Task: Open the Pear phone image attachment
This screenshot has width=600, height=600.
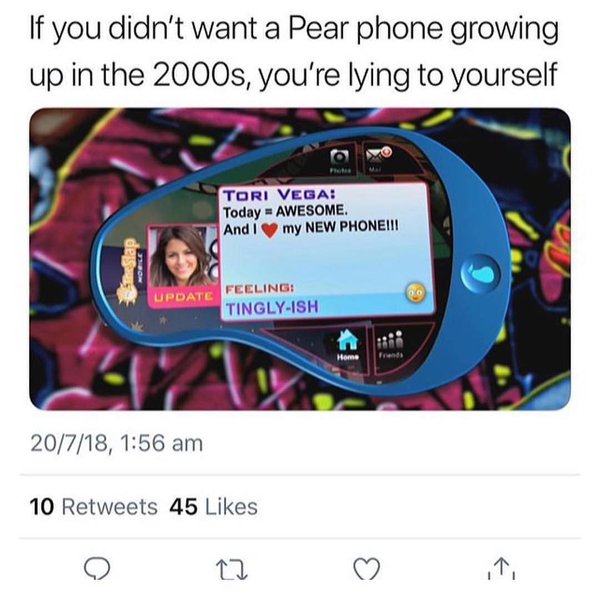Action: pos(300,259)
